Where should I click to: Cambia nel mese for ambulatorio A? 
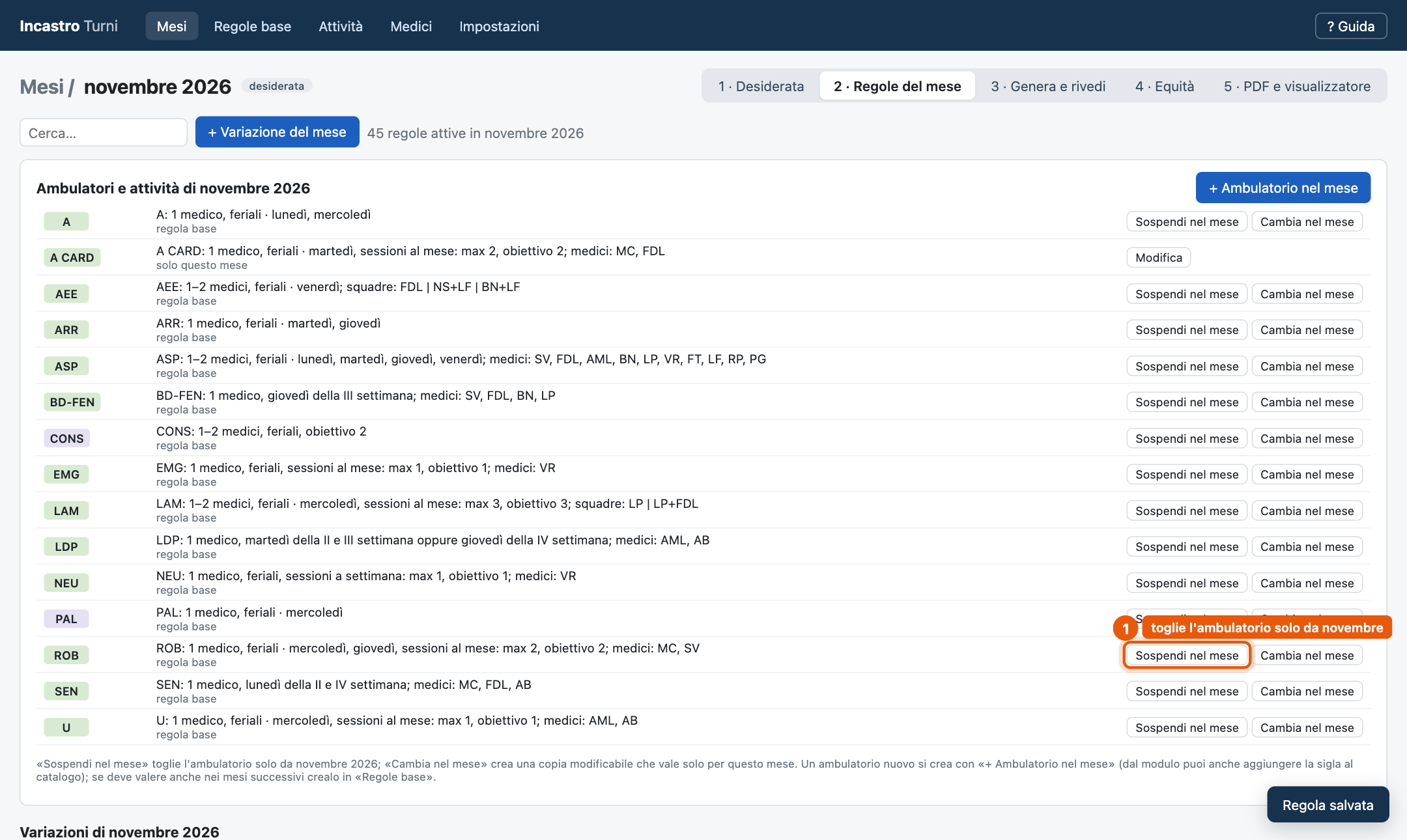click(1307, 221)
